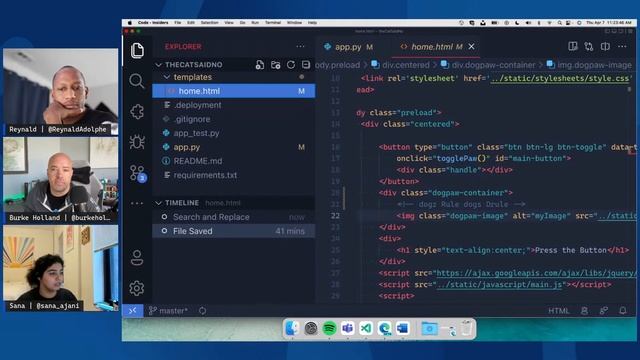The width and height of the screenshot is (640, 360).
Task: Open requirements.txt in Explorer
Action: point(233,175)
